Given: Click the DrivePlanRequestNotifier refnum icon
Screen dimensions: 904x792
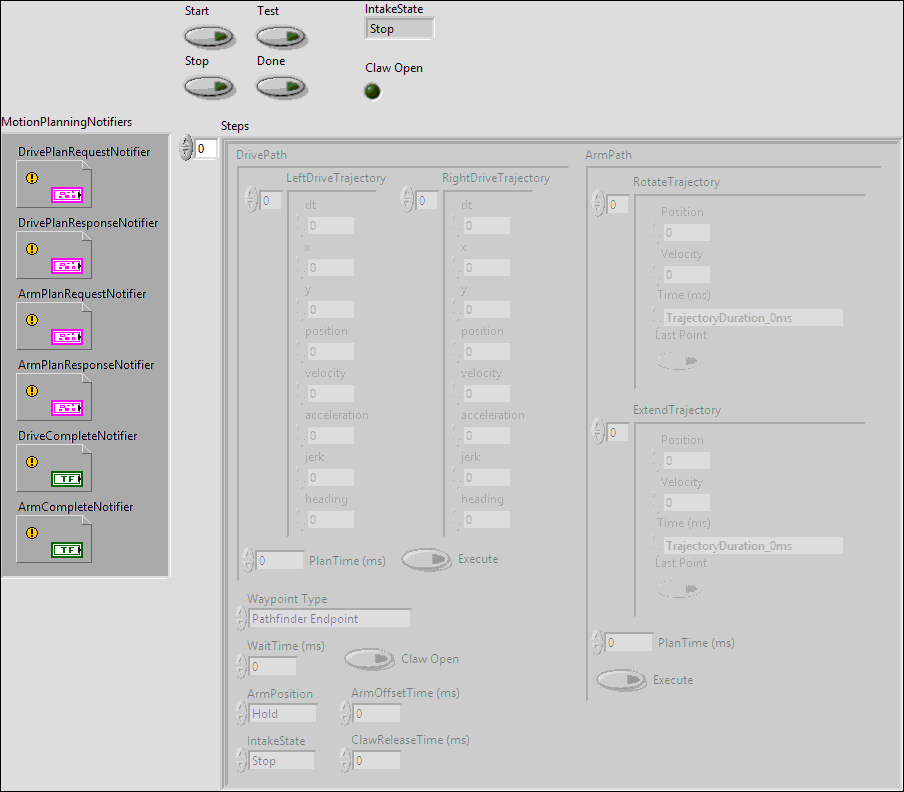Looking at the screenshot, I should (53, 182).
